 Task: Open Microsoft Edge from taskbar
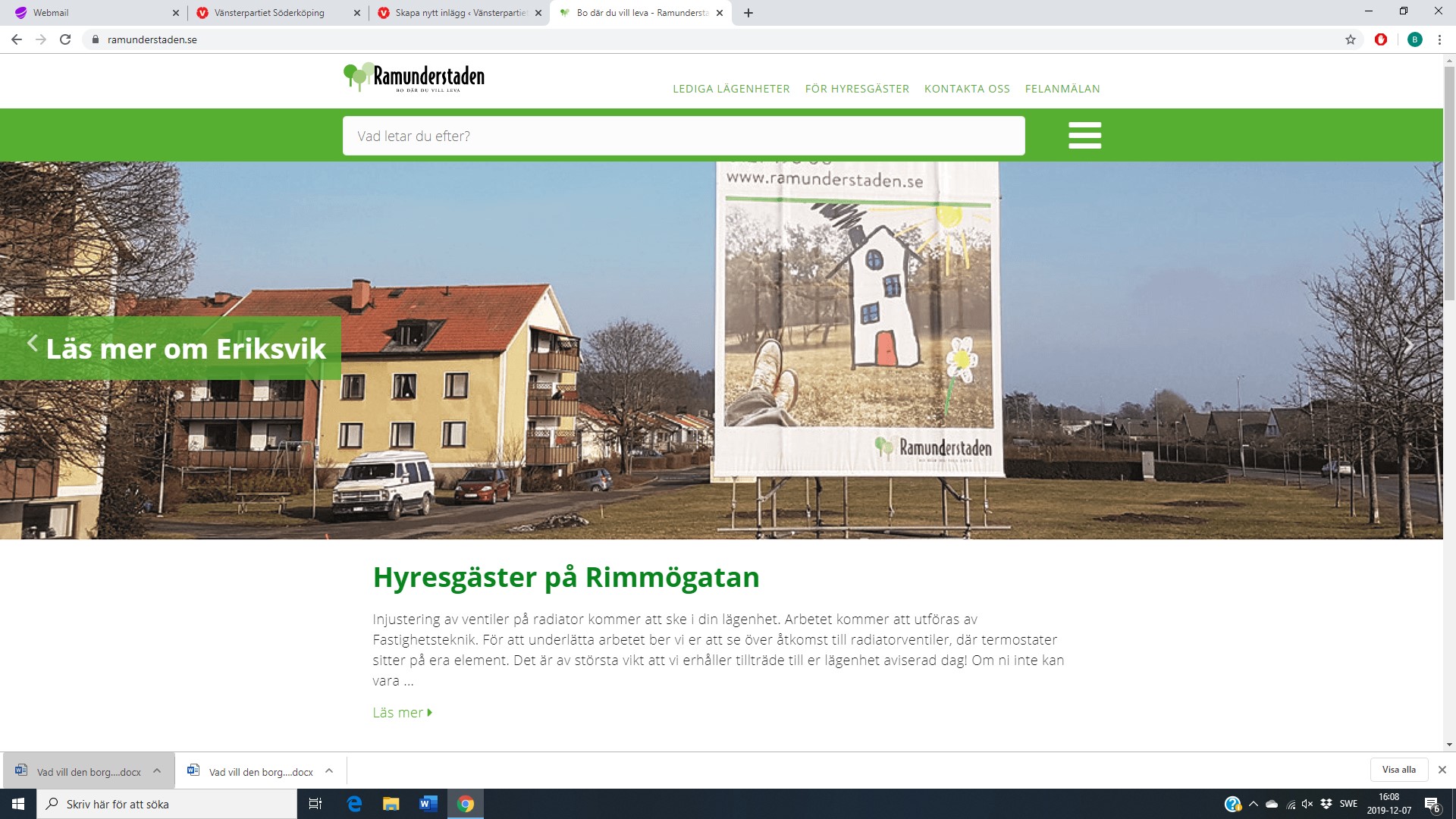(x=354, y=804)
